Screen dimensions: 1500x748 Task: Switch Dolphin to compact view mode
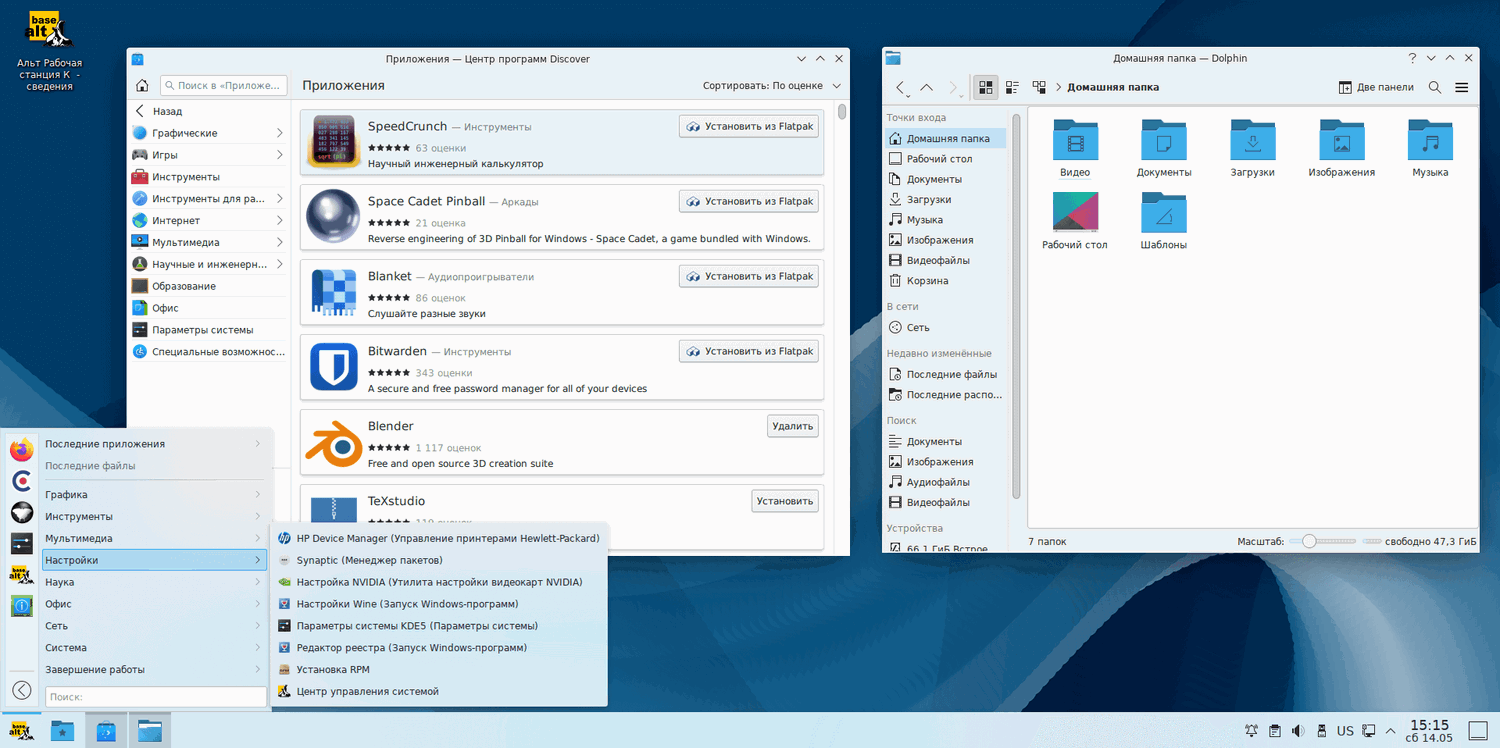click(1012, 87)
